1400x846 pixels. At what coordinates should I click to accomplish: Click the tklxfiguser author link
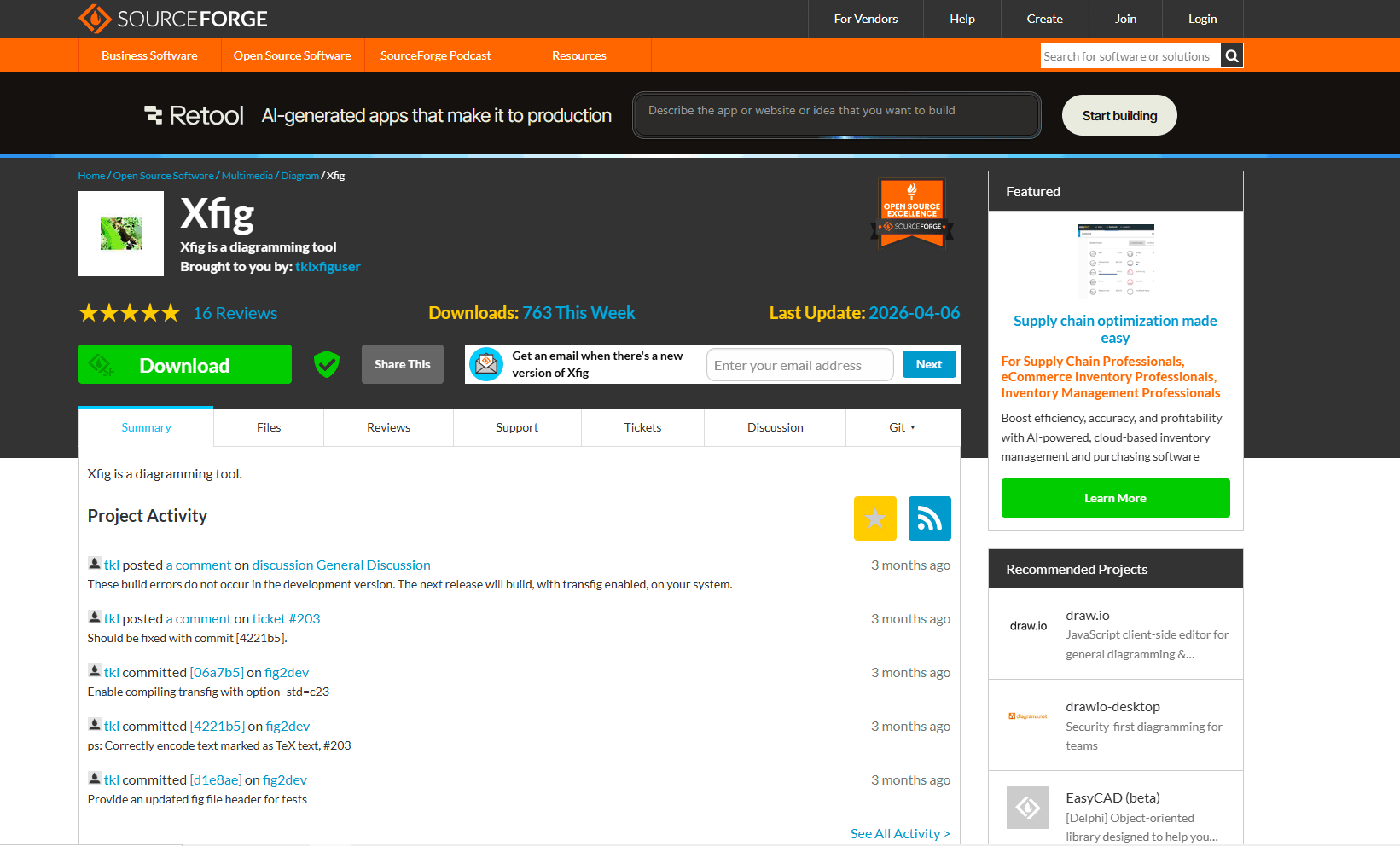[328, 267]
